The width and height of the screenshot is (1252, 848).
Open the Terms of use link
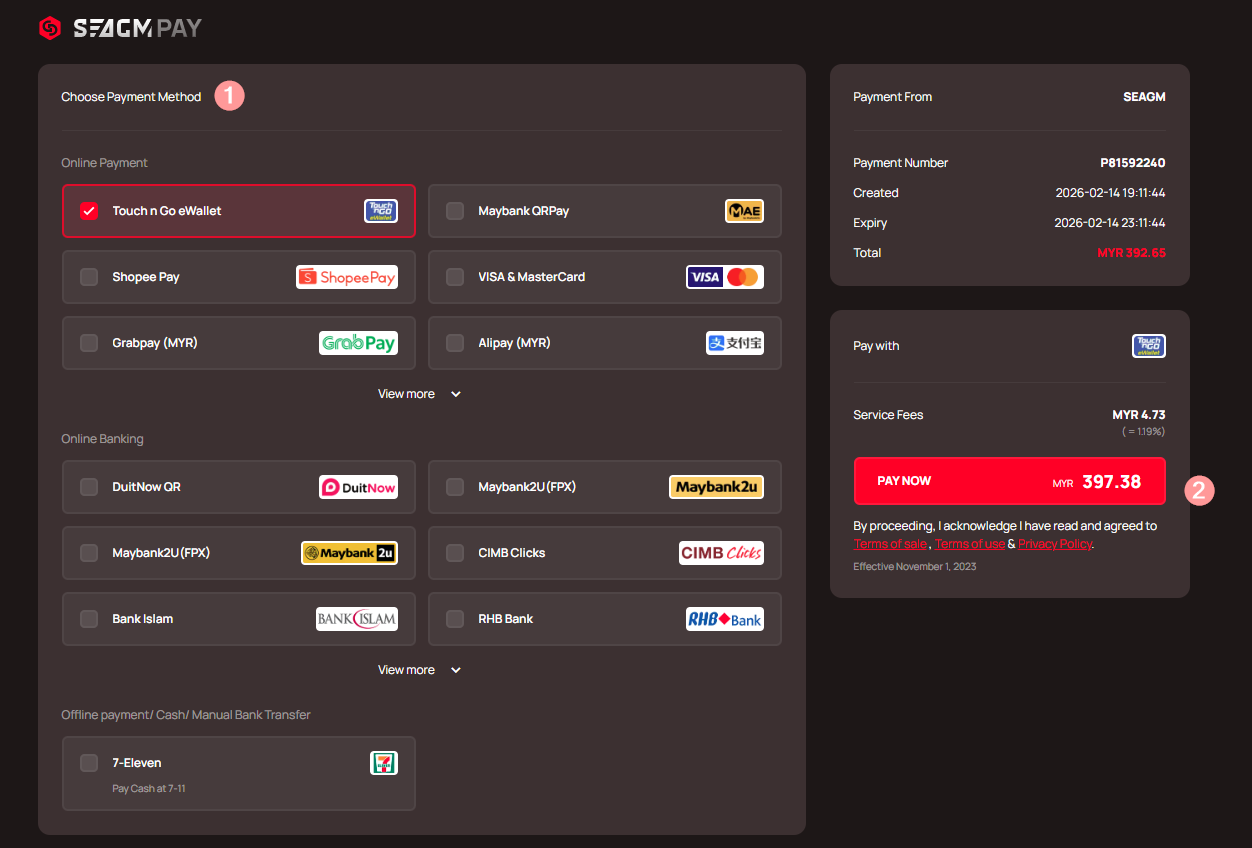click(969, 544)
